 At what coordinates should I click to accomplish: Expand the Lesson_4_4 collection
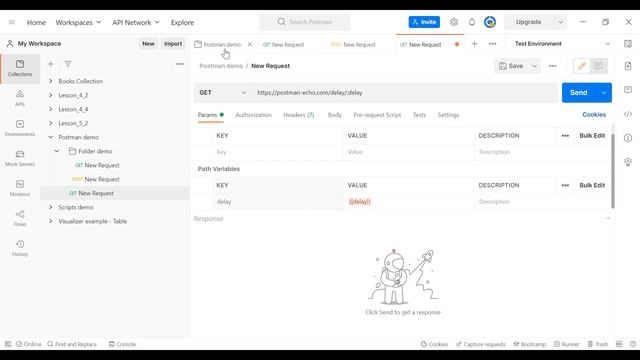click(51, 109)
